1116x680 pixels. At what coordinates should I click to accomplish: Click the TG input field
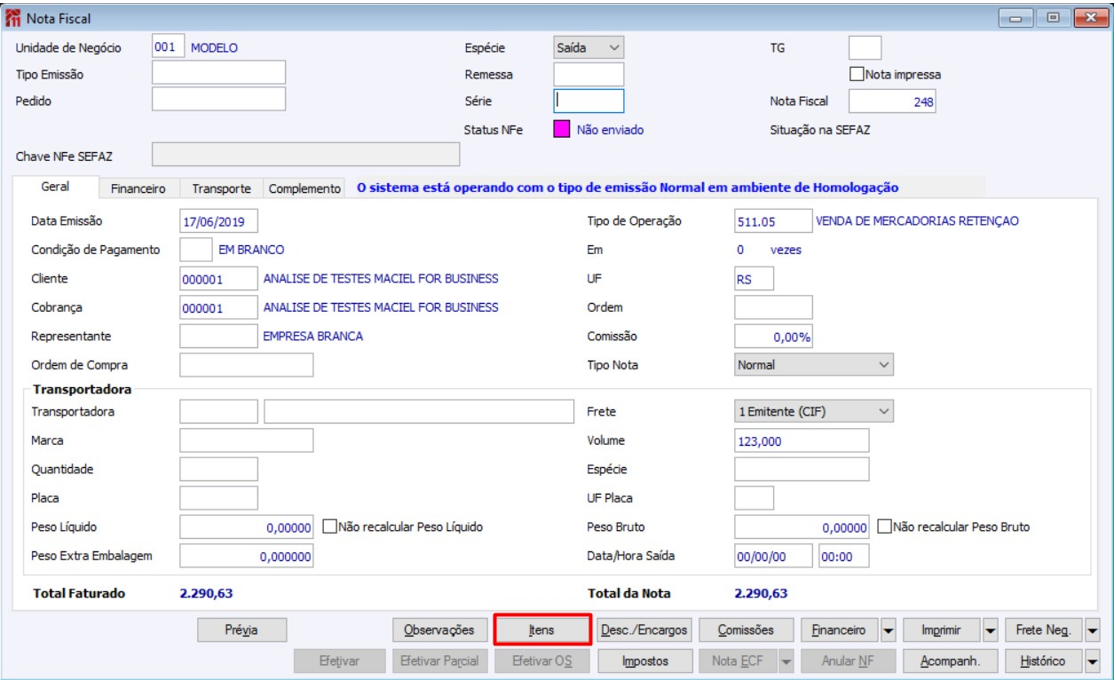(865, 48)
